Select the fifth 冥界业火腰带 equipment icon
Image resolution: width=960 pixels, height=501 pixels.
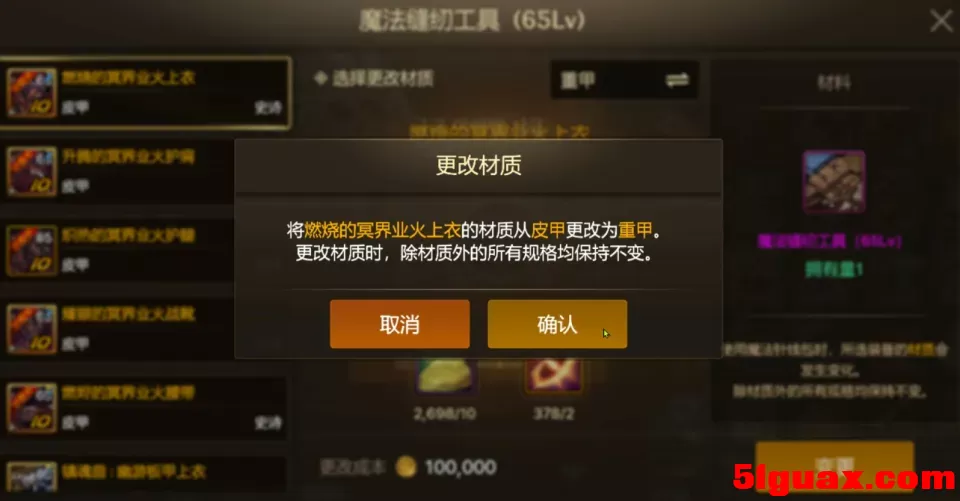(32, 407)
